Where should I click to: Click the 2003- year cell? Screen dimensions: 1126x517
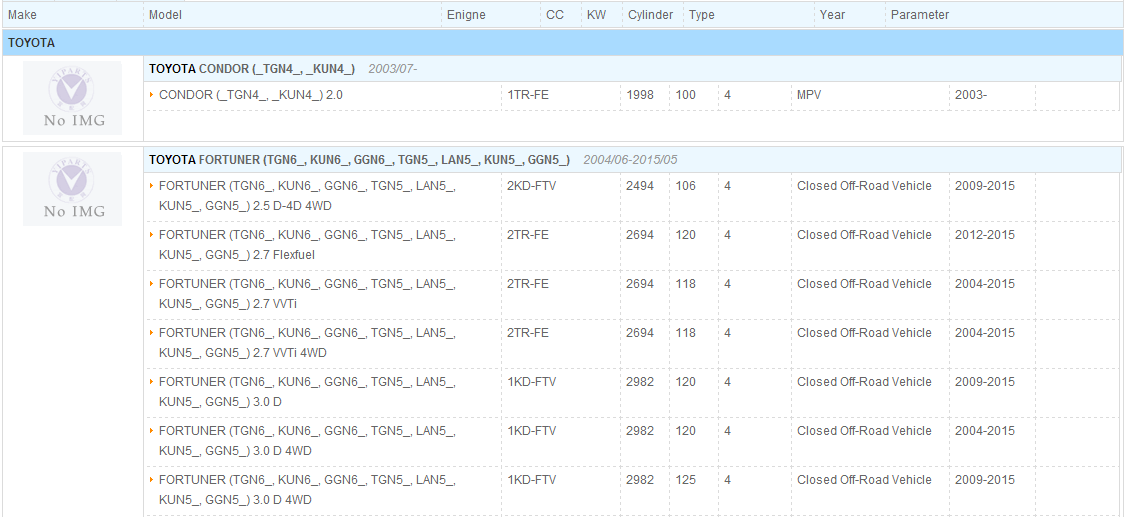pyautogui.click(x=971, y=95)
